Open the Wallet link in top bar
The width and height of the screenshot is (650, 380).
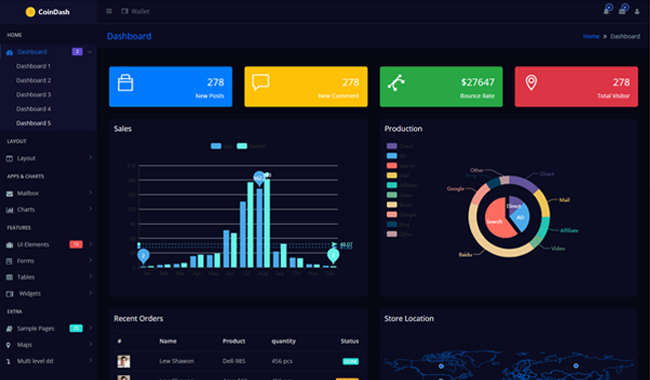click(x=136, y=11)
